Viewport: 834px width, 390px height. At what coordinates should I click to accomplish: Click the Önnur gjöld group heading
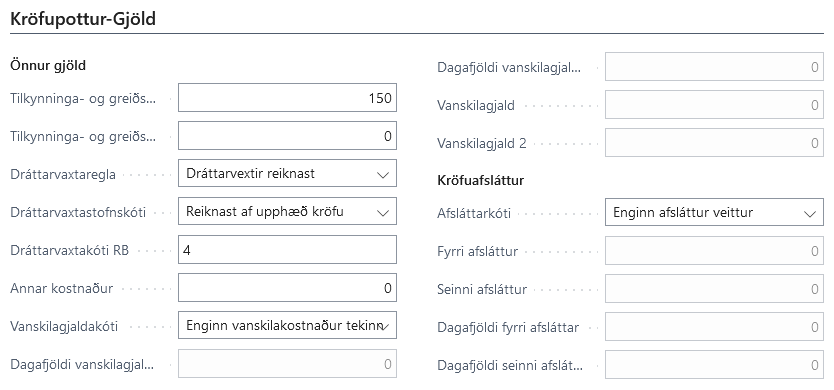pyautogui.click(x=48, y=65)
